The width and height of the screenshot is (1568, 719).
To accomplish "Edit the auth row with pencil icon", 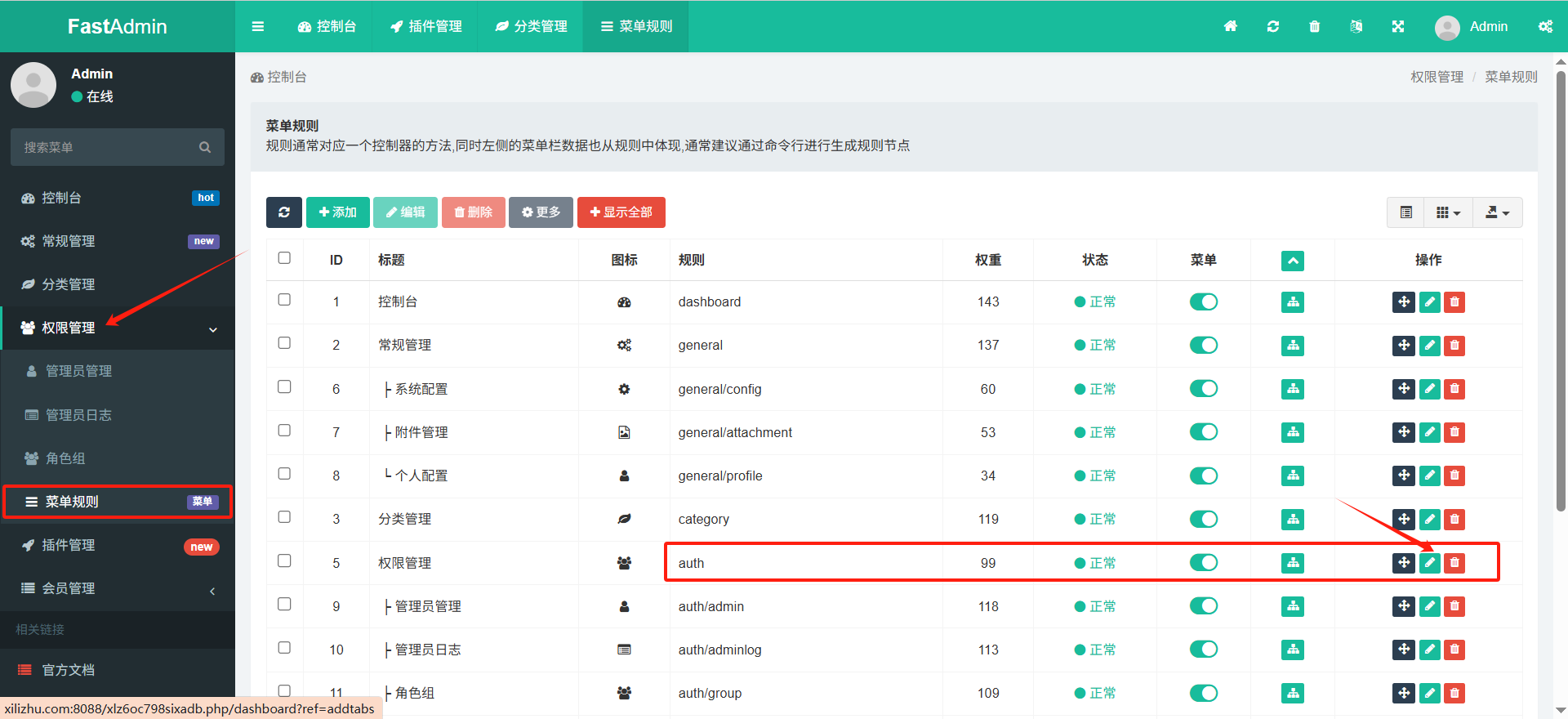I will click(x=1430, y=562).
